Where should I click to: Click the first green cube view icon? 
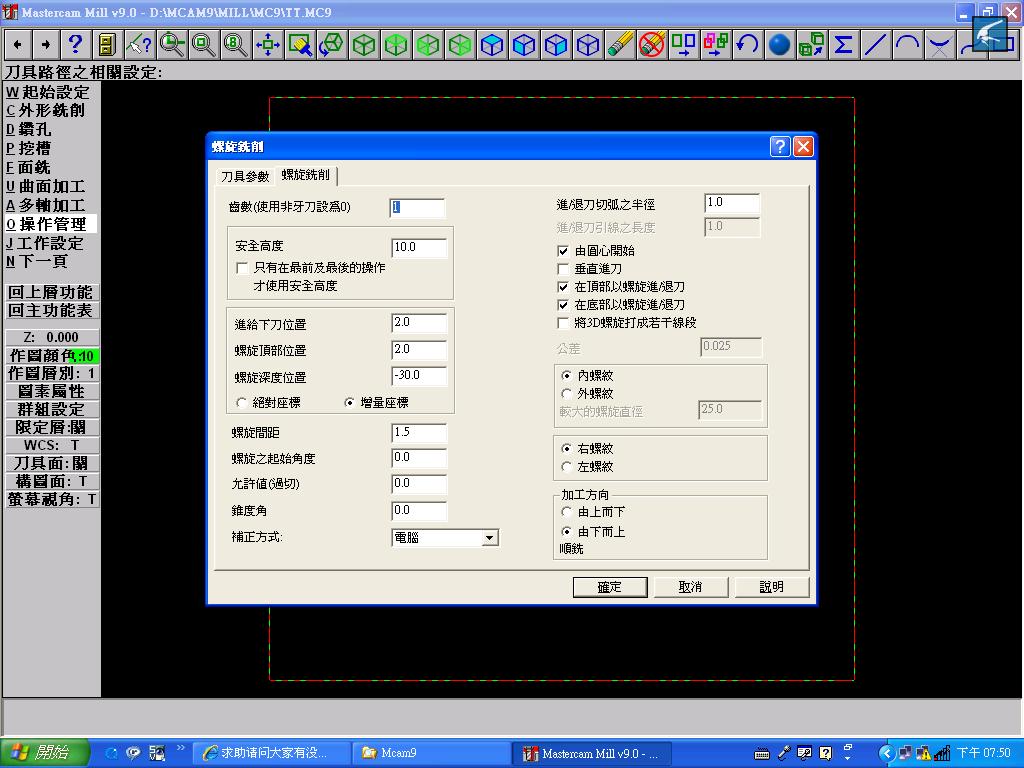pos(364,44)
